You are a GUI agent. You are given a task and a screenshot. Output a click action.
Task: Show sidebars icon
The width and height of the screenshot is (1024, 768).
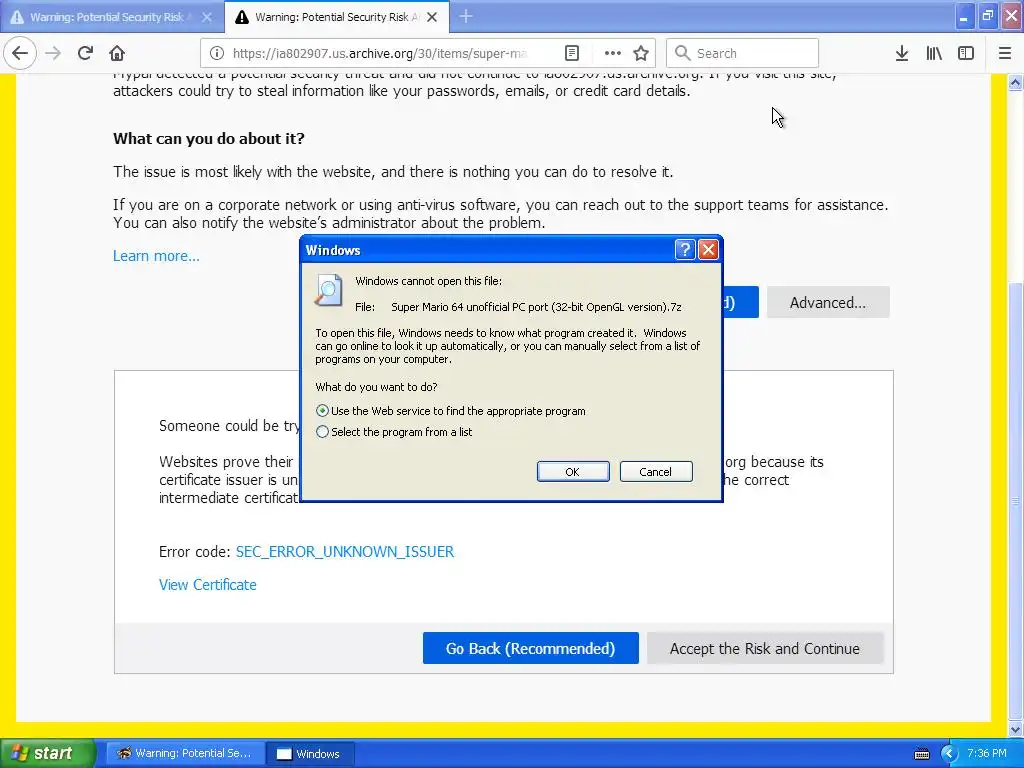[x=965, y=53]
